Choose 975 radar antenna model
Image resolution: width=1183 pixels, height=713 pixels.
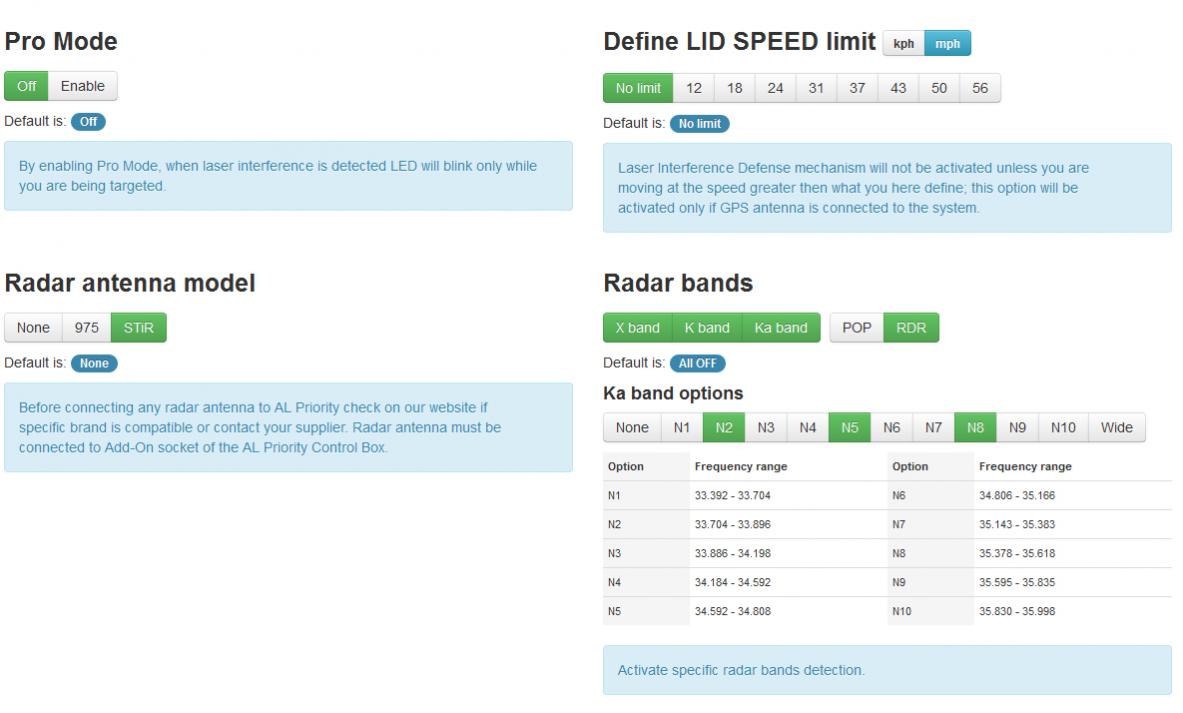tap(87, 328)
